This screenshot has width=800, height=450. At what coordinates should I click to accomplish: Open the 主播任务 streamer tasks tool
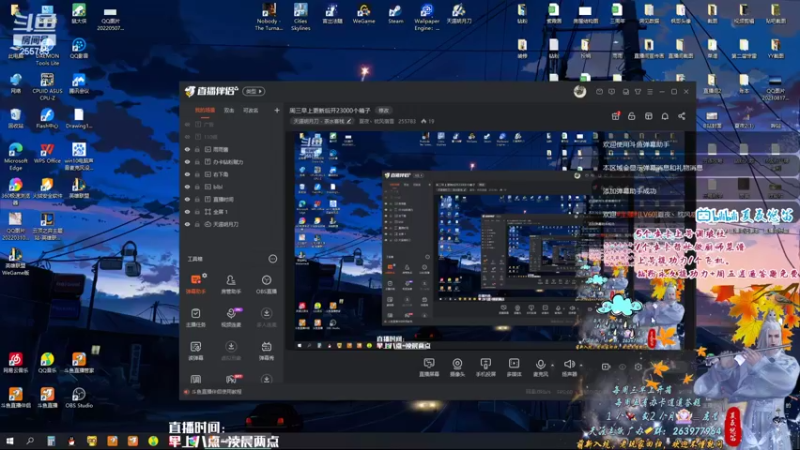pyautogui.click(x=196, y=317)
